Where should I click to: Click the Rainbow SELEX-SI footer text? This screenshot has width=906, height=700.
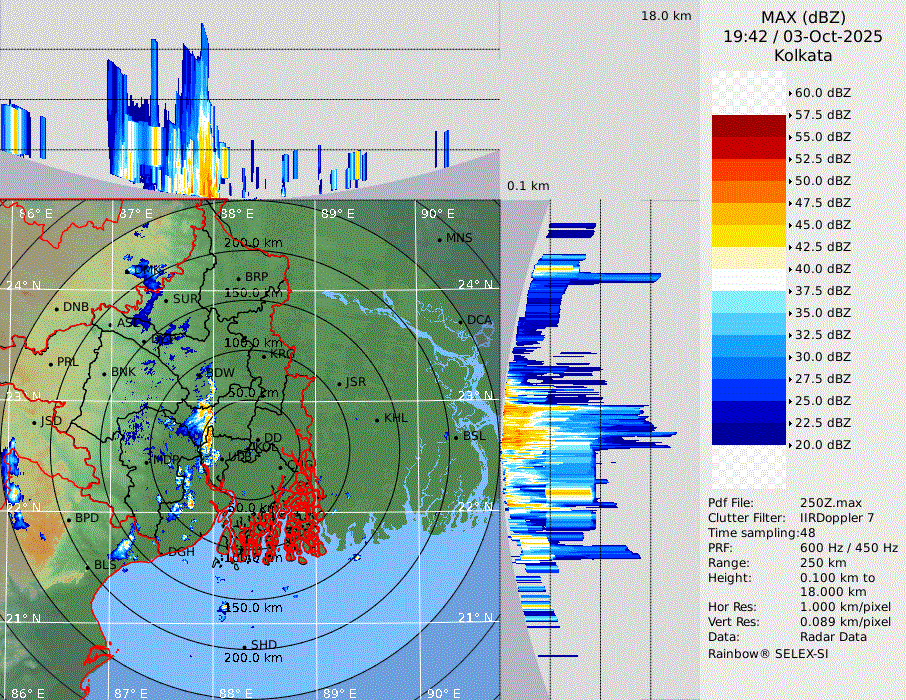click(x=768, y=653)
